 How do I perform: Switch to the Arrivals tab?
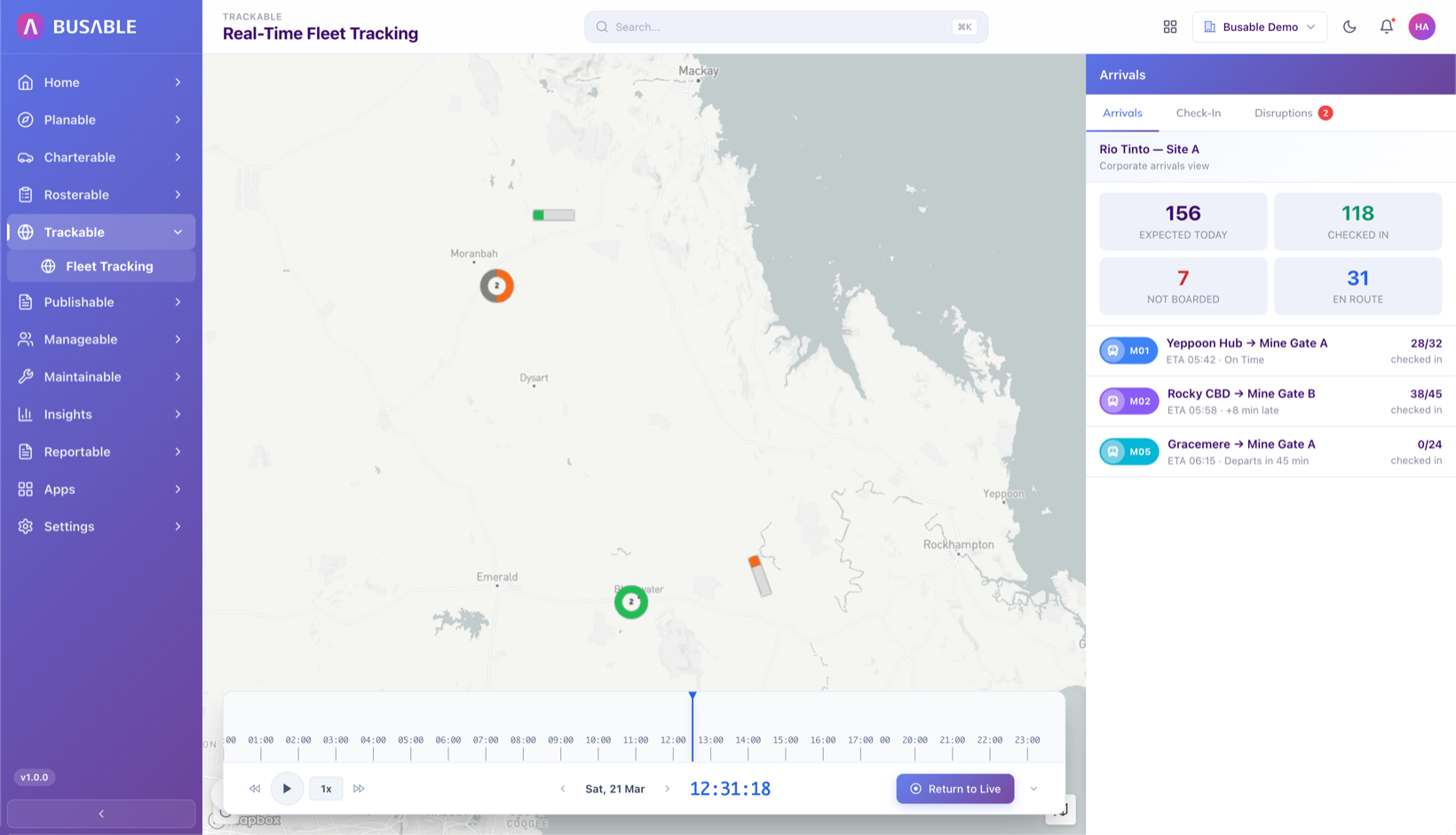click(x=1122, y=113)
